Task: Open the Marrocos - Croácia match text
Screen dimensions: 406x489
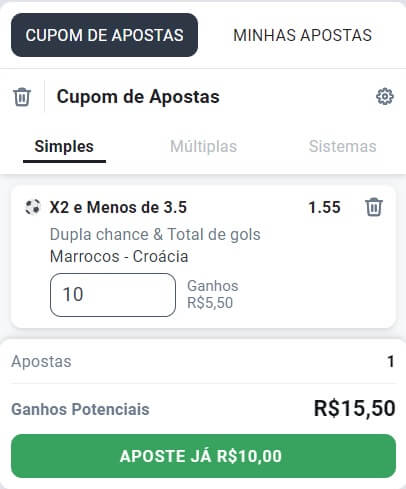Action: (x=119, y=257)
